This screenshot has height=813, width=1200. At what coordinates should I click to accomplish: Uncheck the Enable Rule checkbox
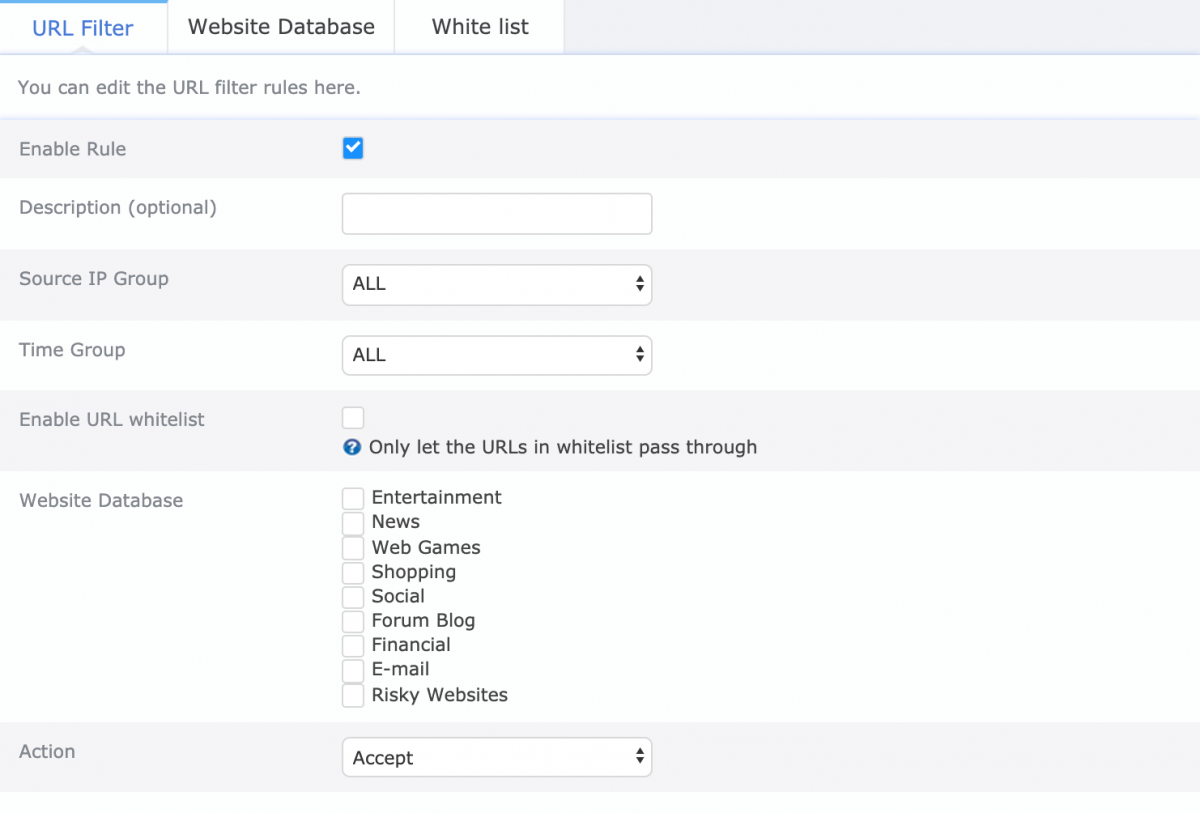[353, 149]
